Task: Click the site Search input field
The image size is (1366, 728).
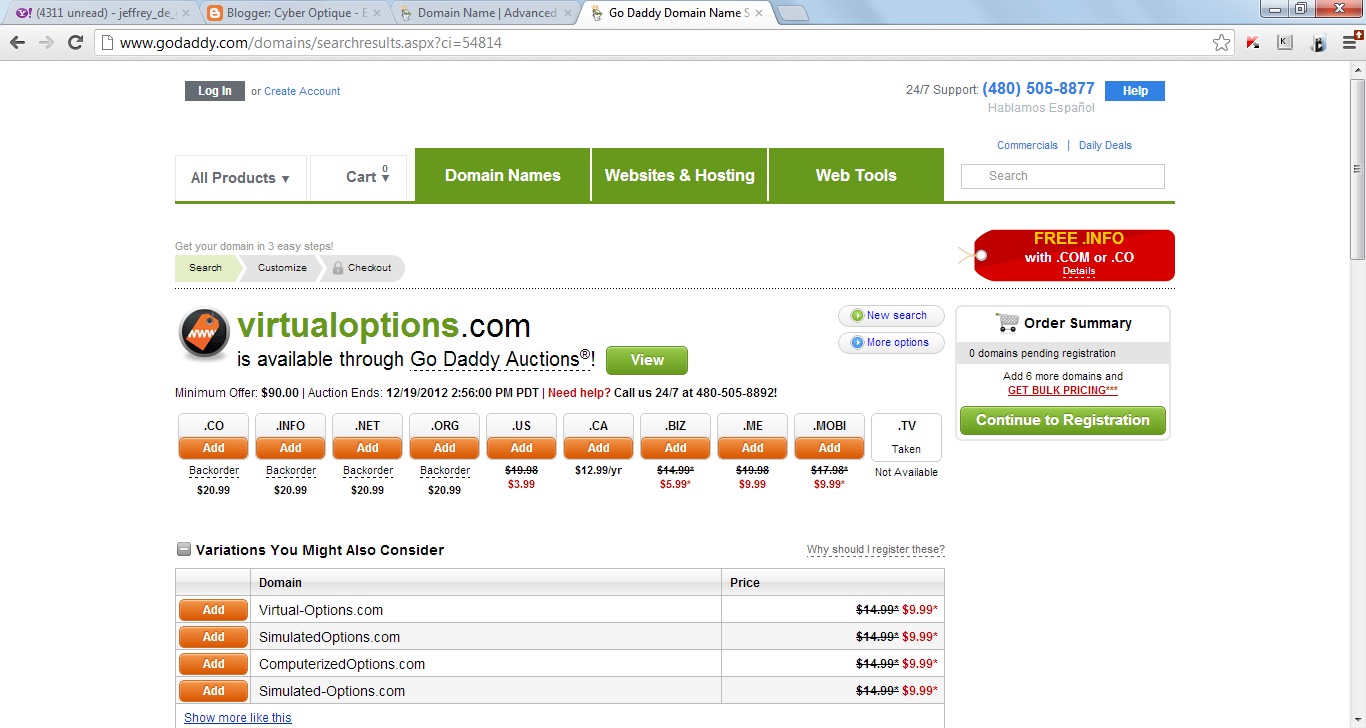Action: coord(1063,176)
